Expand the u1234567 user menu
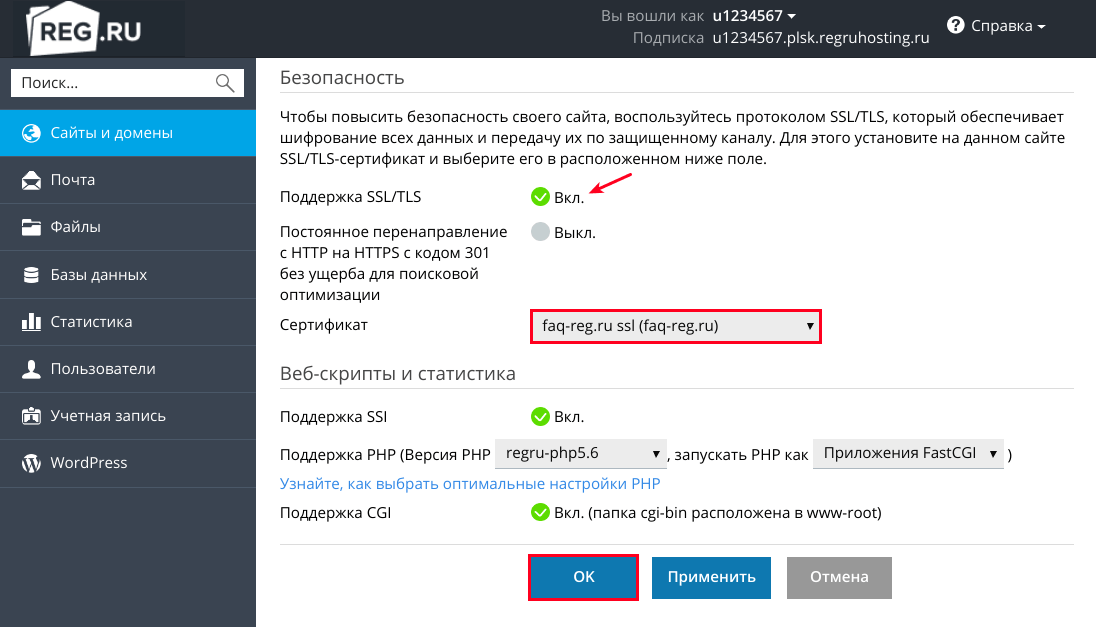Image resolution: width=1096 pixels, height=628 pixels. click(754, 15)
